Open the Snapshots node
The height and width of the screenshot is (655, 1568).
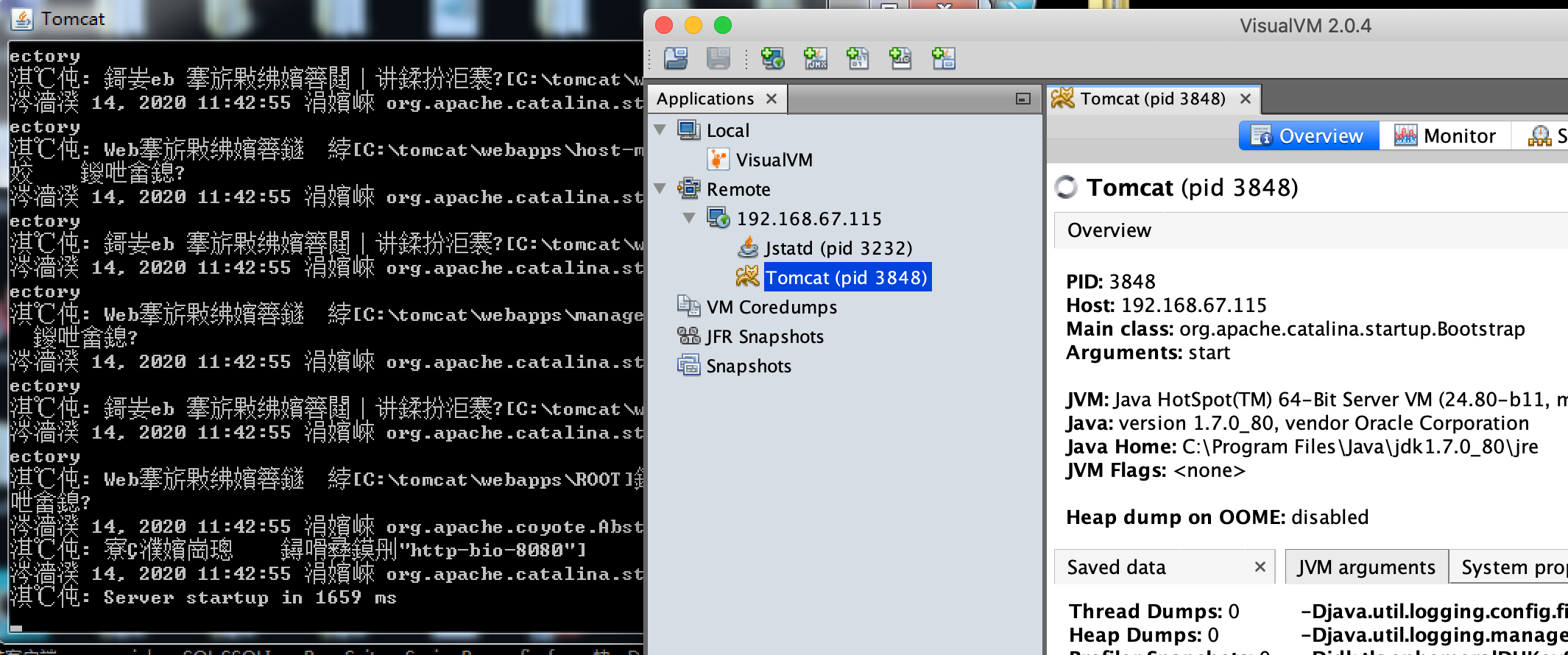(x=749, y=366)
